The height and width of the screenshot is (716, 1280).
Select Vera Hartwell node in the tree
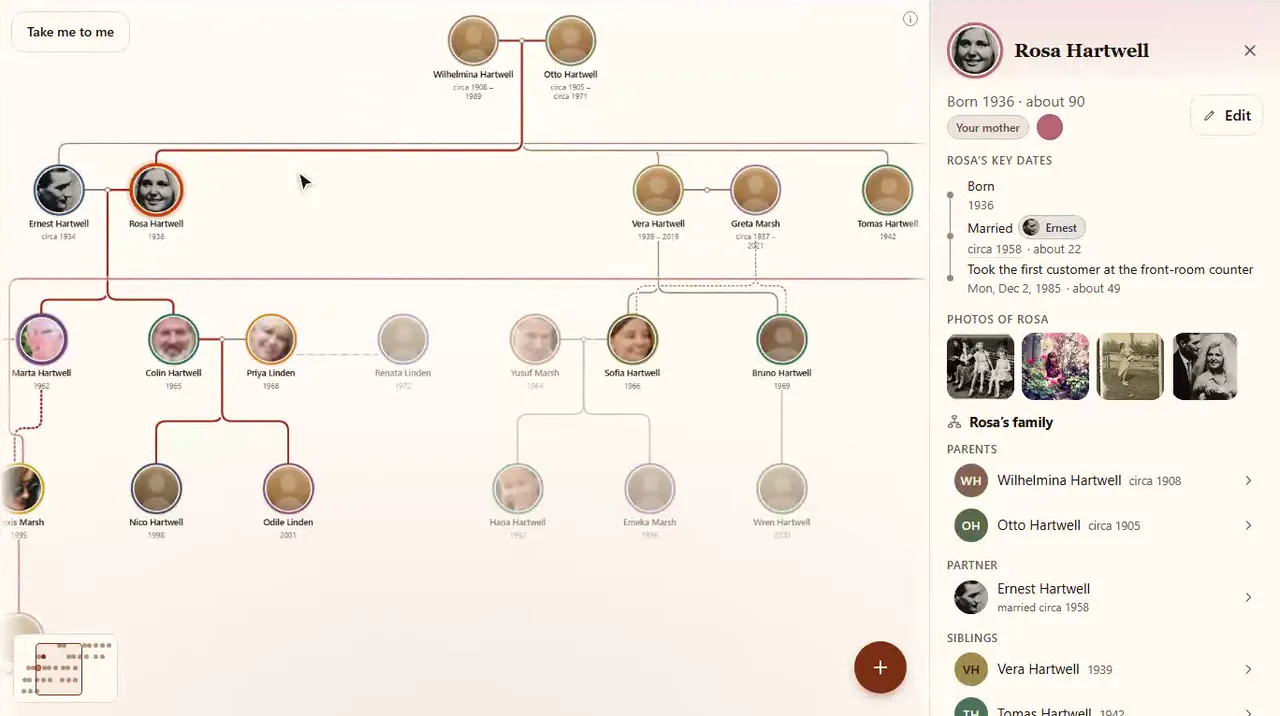point(658,190)
